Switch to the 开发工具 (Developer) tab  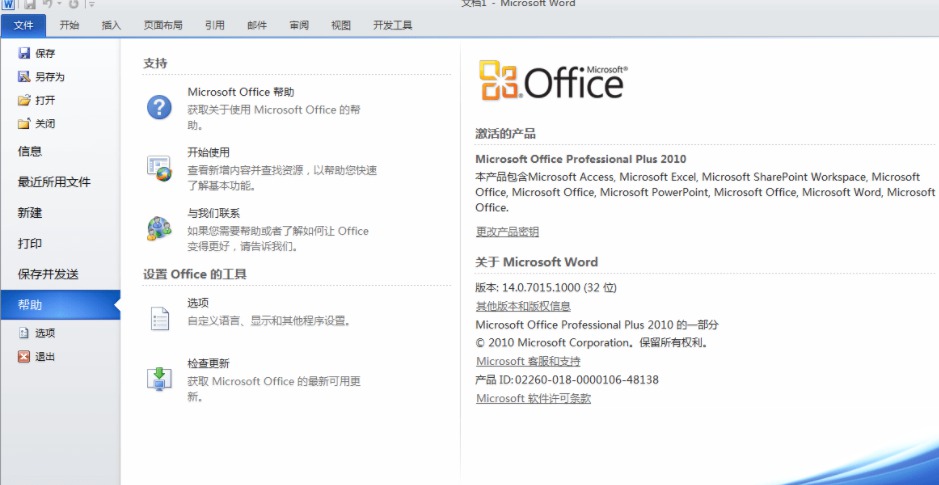click(393, 25)
